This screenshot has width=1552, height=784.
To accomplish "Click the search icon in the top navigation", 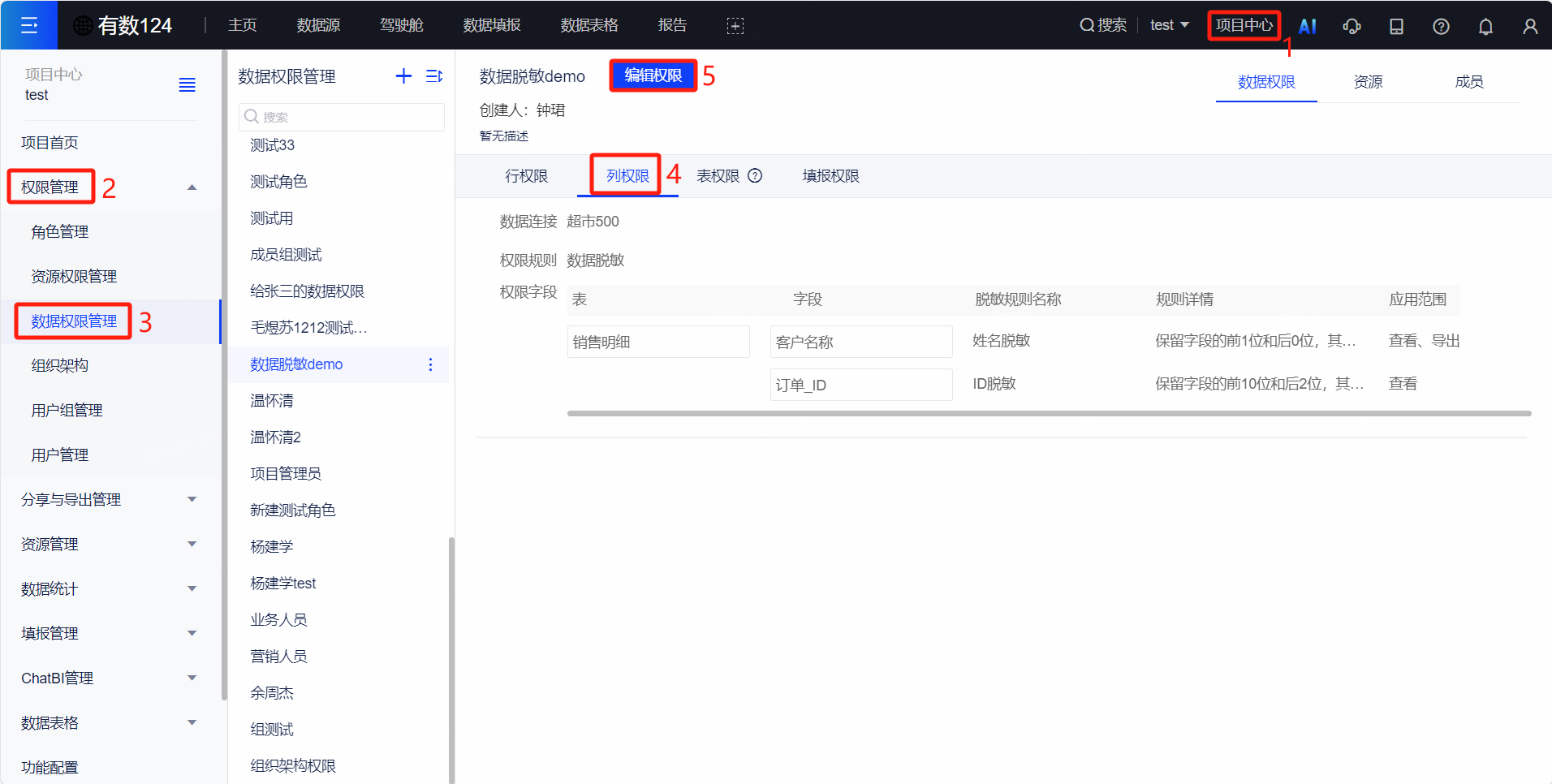I will click(1089, 25).
